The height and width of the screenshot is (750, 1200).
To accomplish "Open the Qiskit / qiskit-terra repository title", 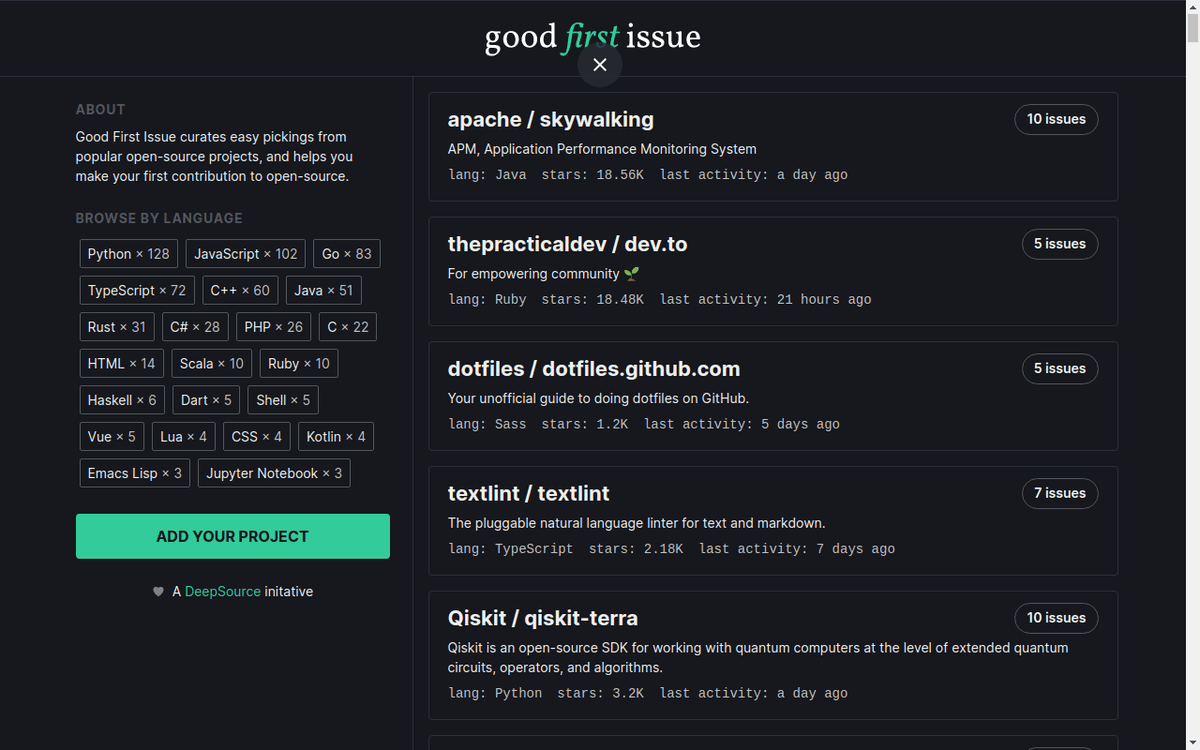I will [543, 618].
